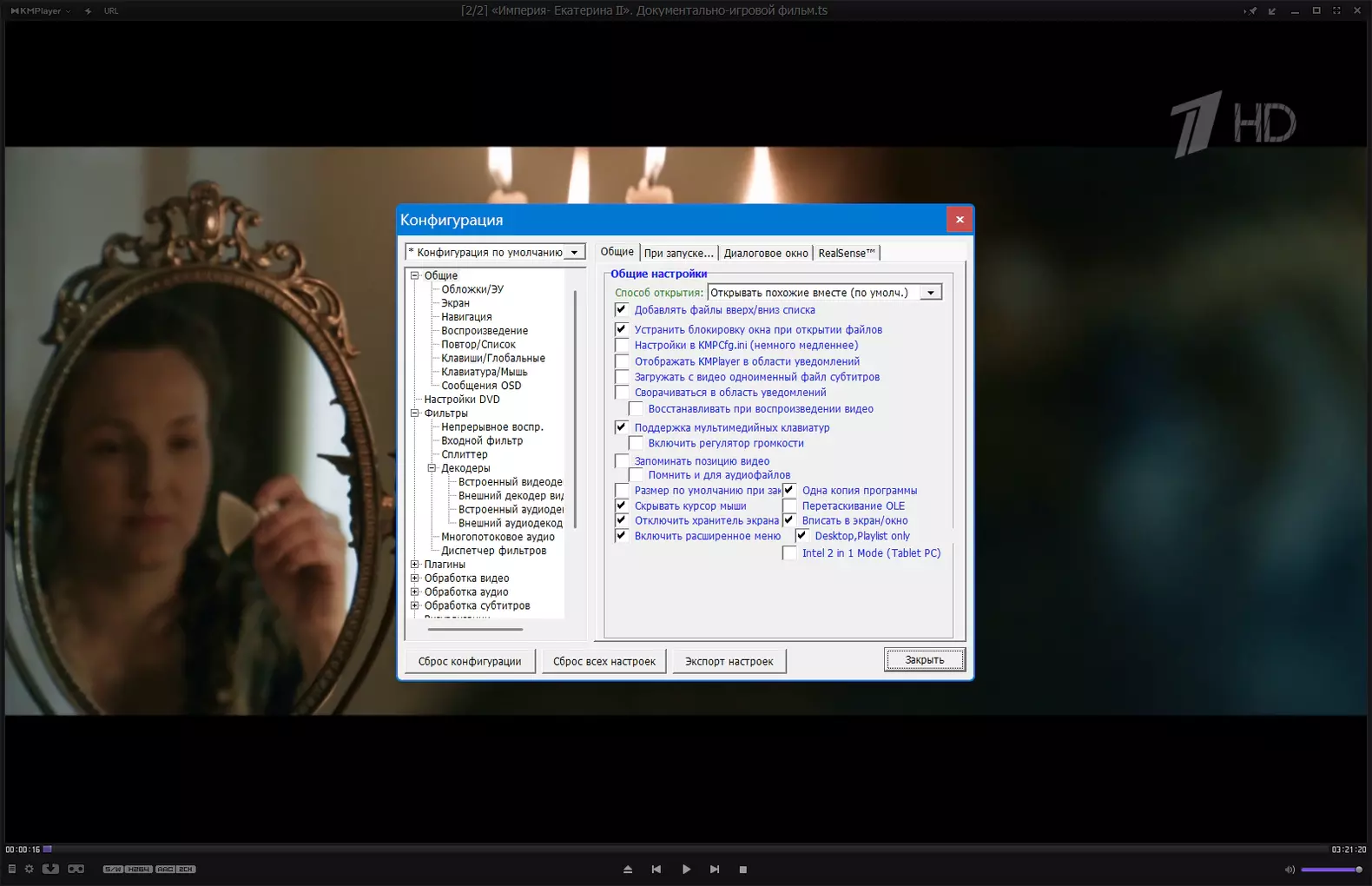Viewport: 1372px width, 886px height.
Task: Enable 'Запоминать позицию видео' checkbox
Action: pyautogui.click(x=622, y=461)
